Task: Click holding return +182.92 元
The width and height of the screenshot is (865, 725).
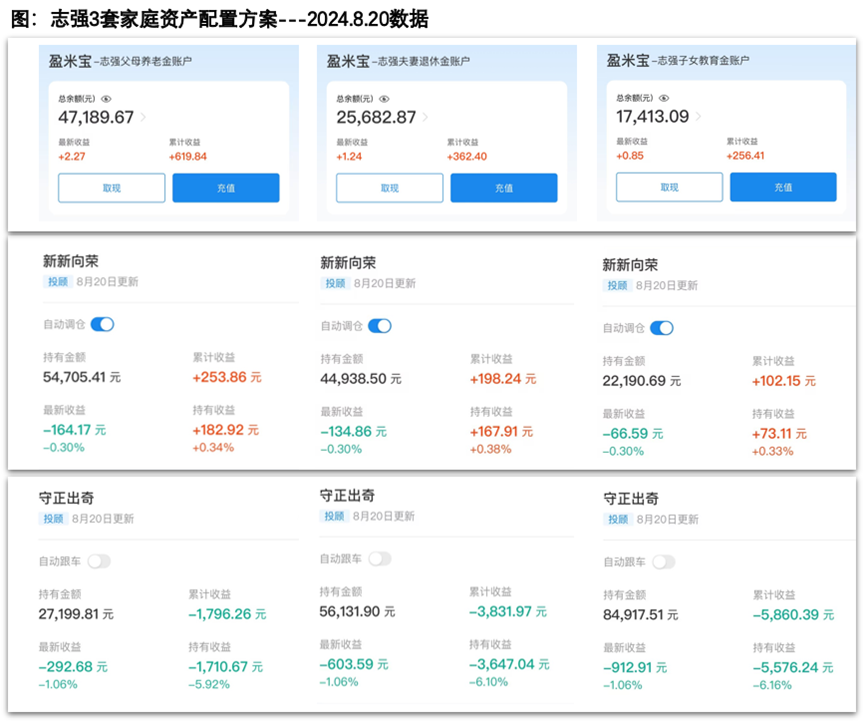Action: (x=226, y=430)
